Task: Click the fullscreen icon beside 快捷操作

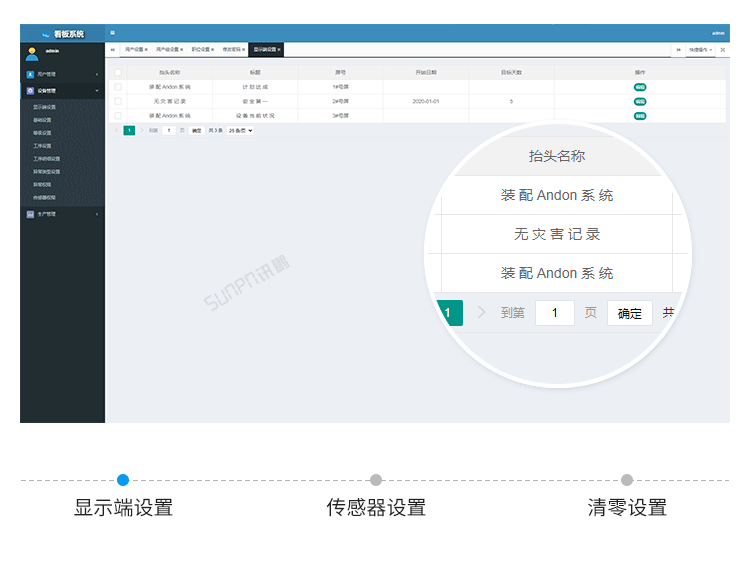Action: click(723, 50)
